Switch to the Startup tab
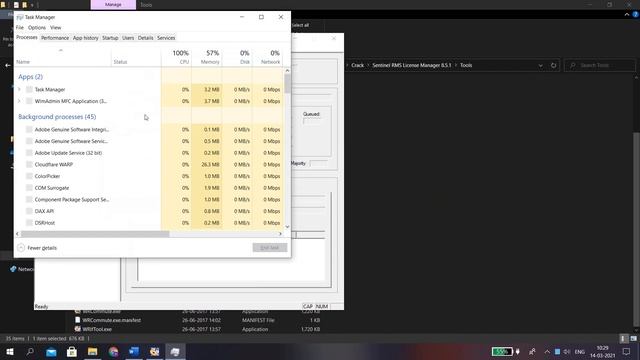 [110, 38]
